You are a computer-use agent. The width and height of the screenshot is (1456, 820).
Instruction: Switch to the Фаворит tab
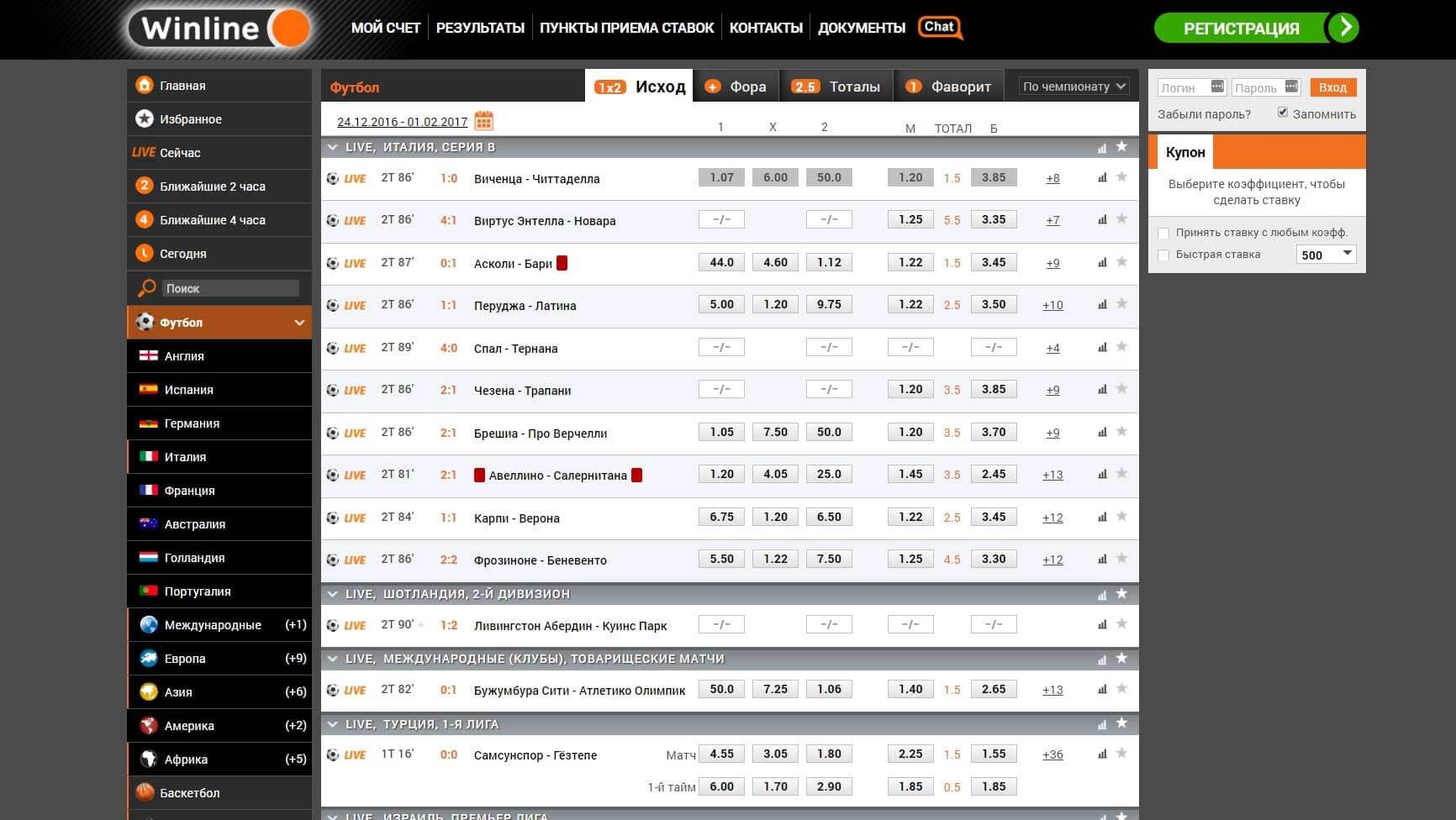click(x=949, y=86)
